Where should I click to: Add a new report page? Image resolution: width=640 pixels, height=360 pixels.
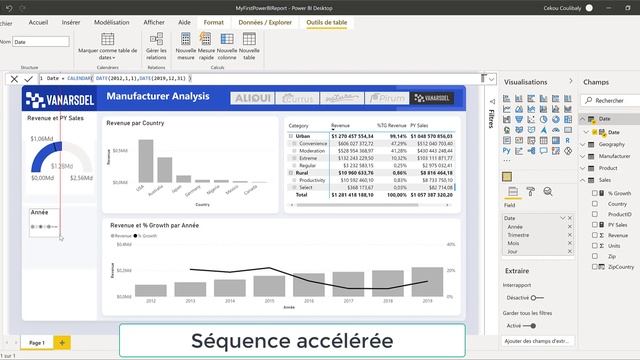coord(62,343)
